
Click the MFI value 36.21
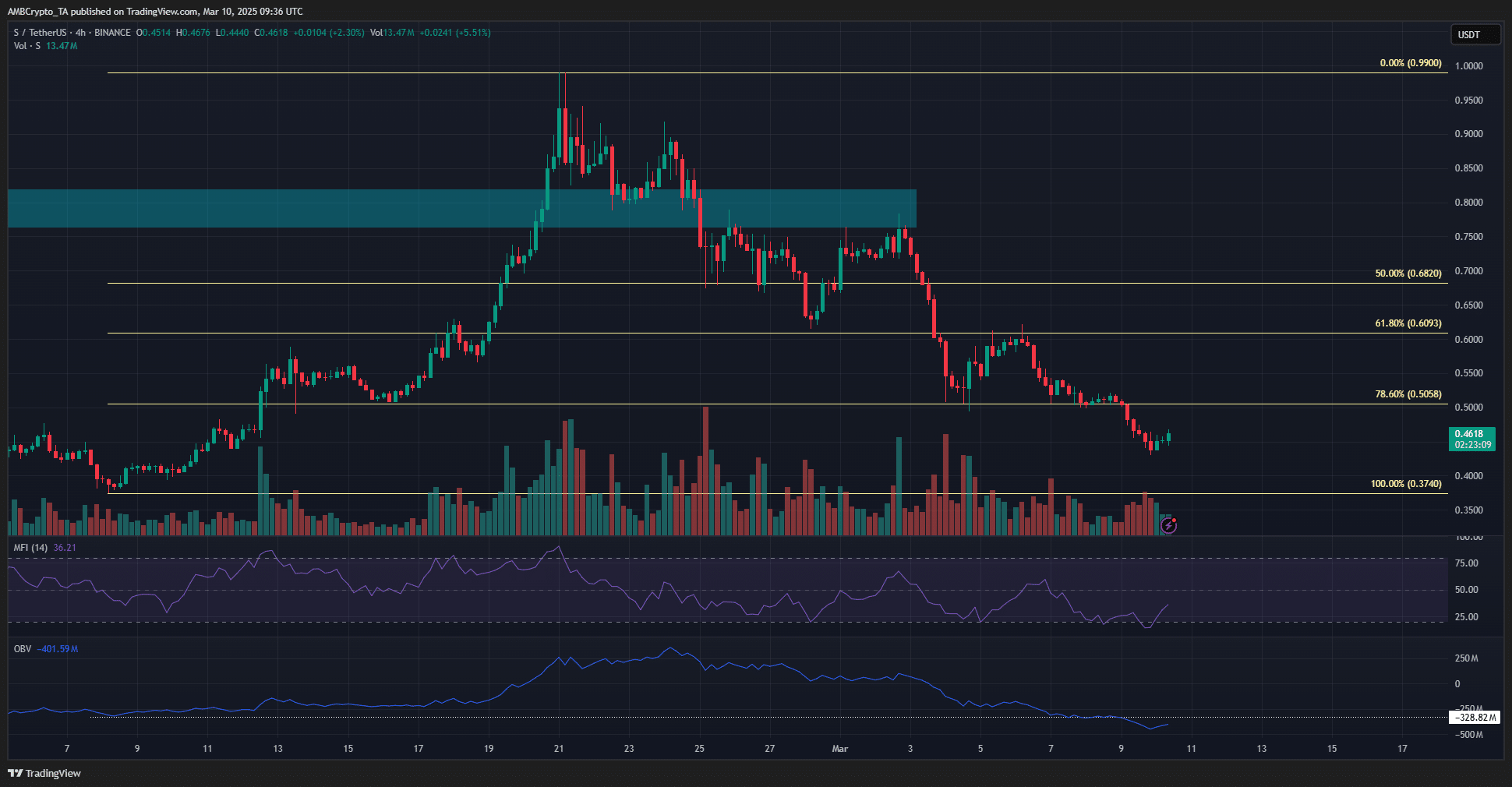pos(65,548)
